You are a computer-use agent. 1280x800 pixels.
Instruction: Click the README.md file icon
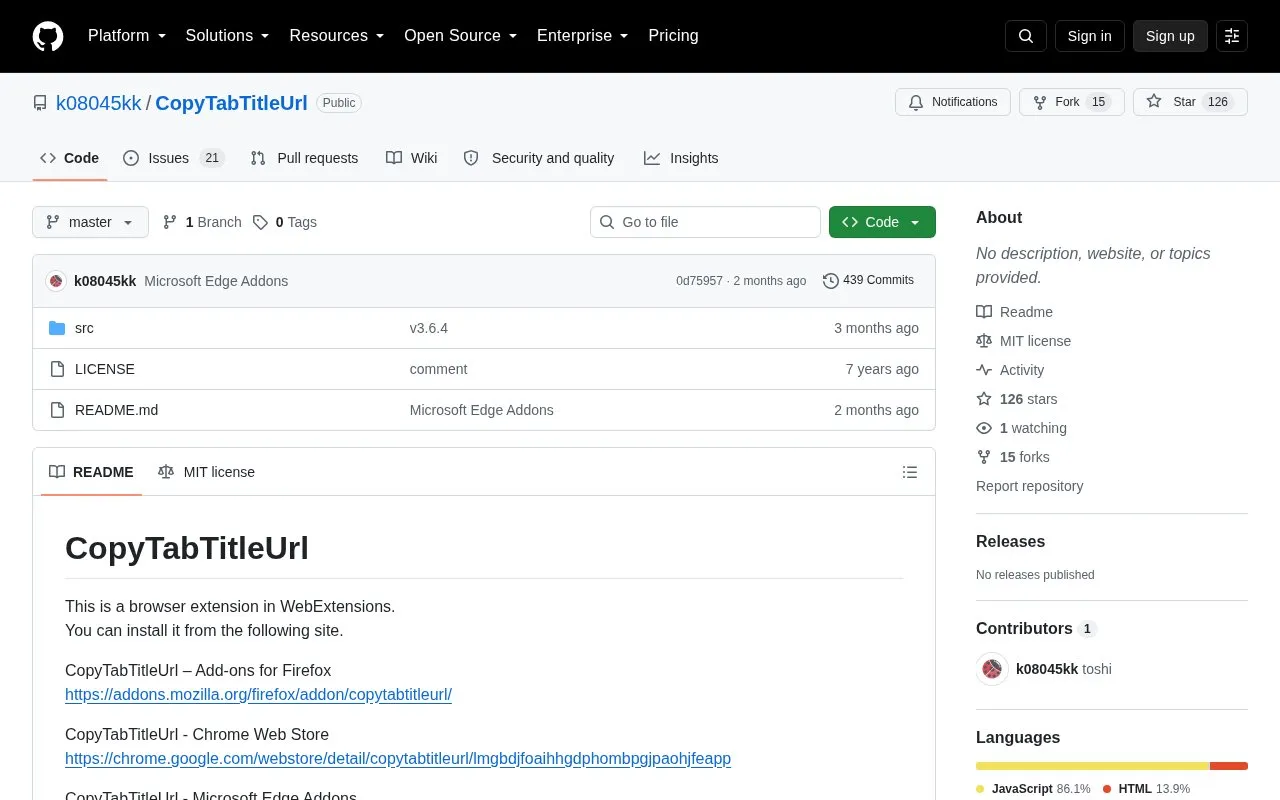pyautogui.click(x=57, y=410)
